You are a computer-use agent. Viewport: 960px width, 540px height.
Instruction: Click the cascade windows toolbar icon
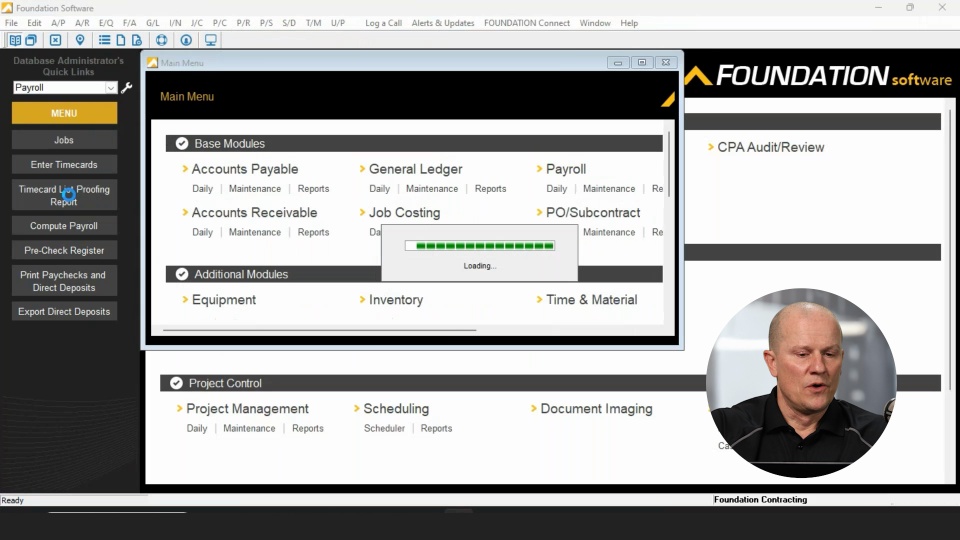(31, 40)
